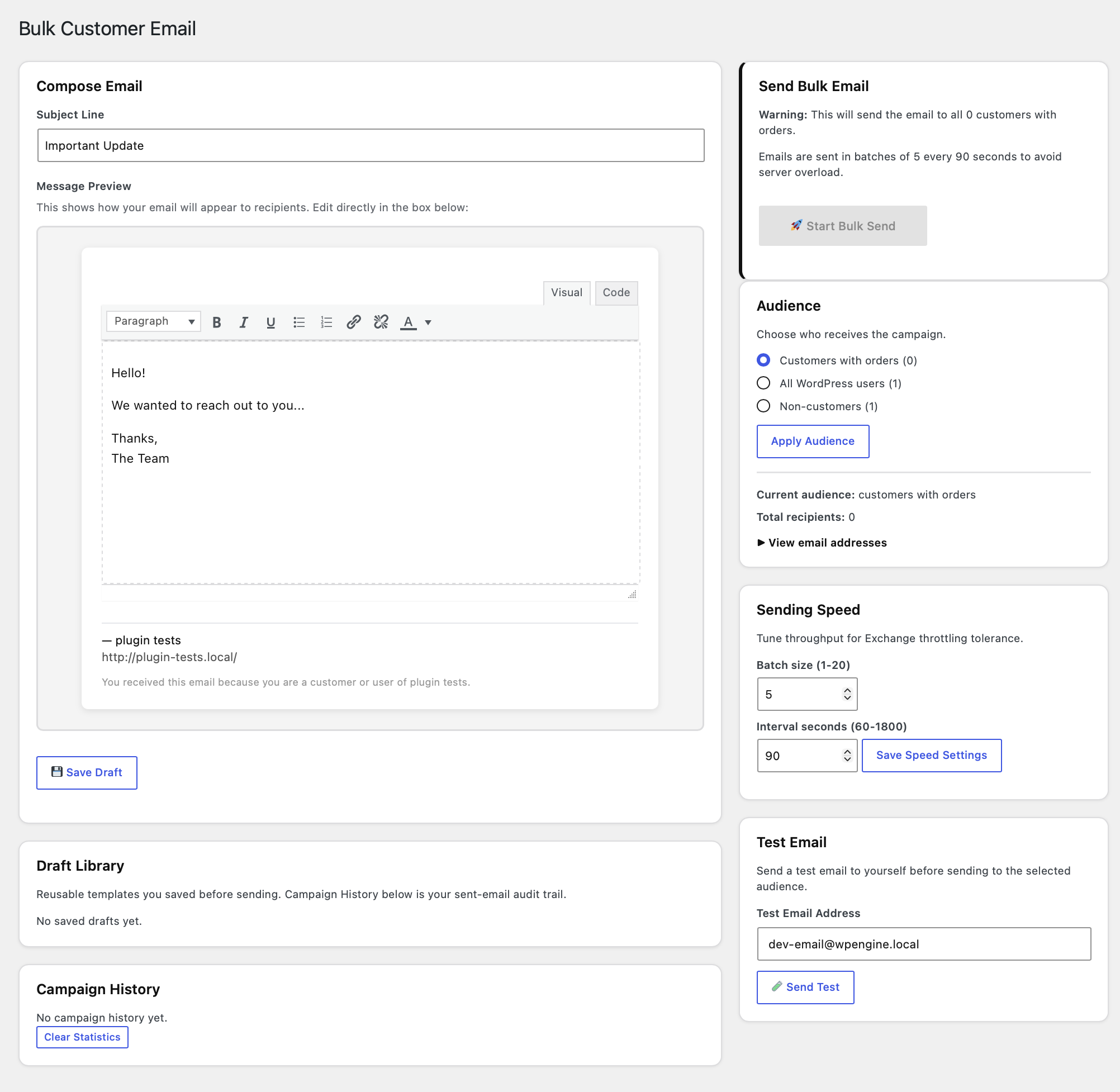Screen dimensions: 1120x1092
Task: Switch to the Visual editor tab
Action: (x=566, y=292)
